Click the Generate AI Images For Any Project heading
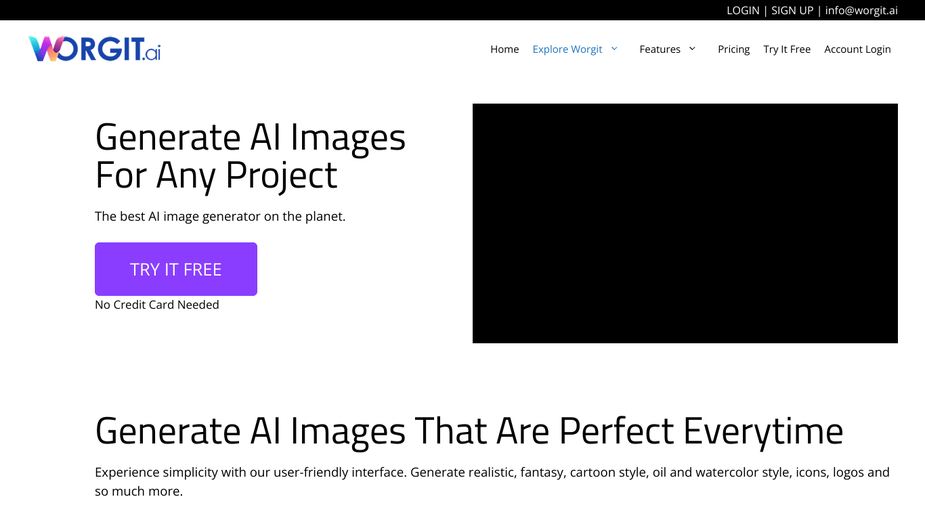925x520 pixels. click(x=250, y=156)
